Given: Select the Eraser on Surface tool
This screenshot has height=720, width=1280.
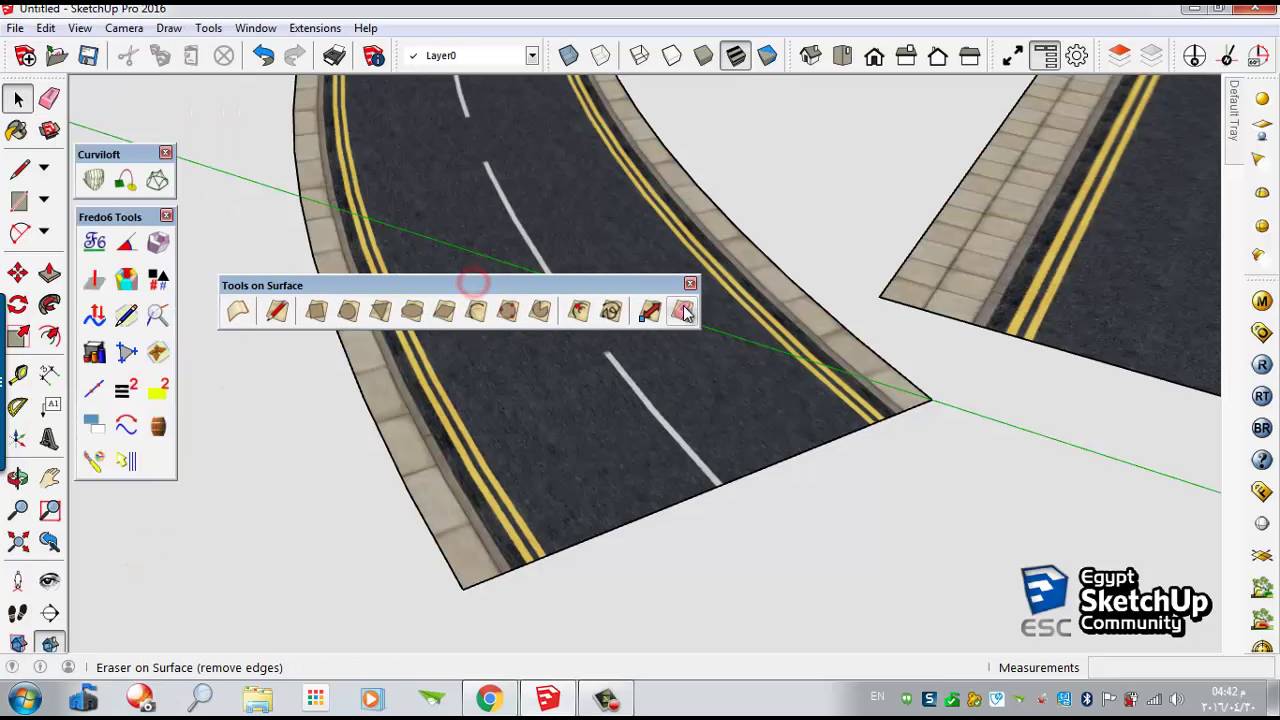Looking at the screenshot, I should pos(682,312).
